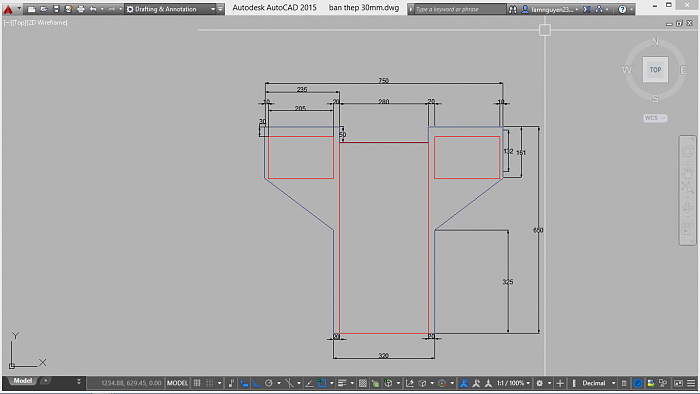Toggle Snap mode in status bar

(209, 383)
